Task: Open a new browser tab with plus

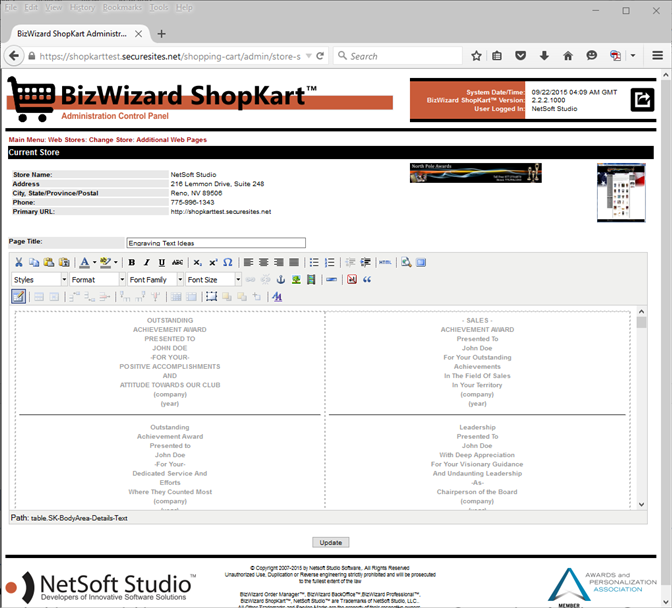Action: pos(161,34)
